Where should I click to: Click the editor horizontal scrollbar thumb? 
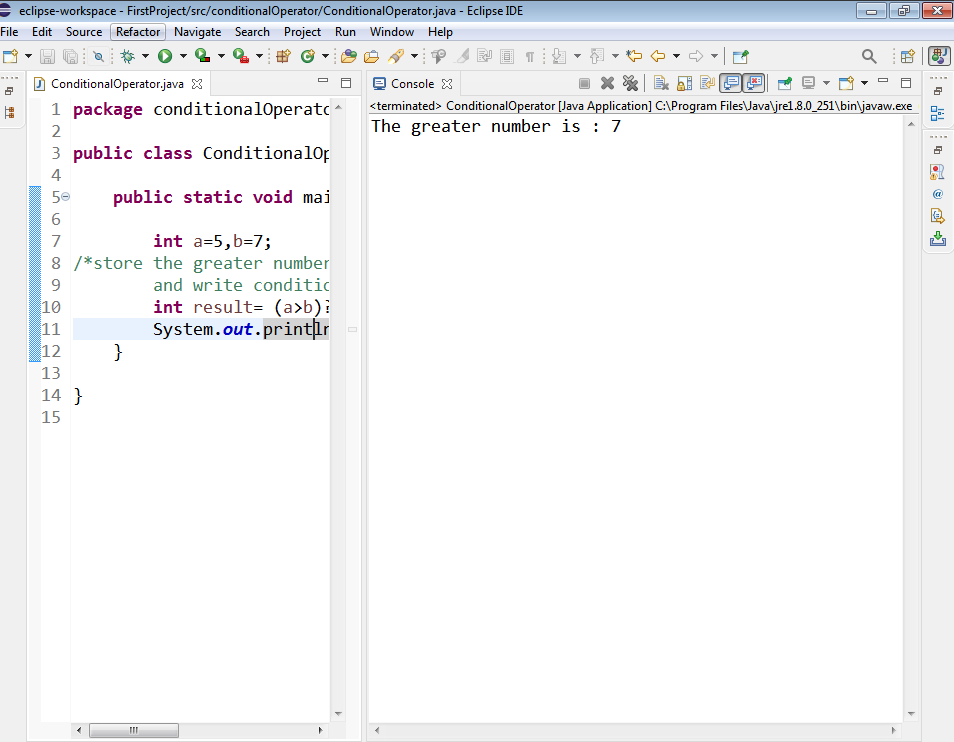pyautogui.click(x=134, y=730)
